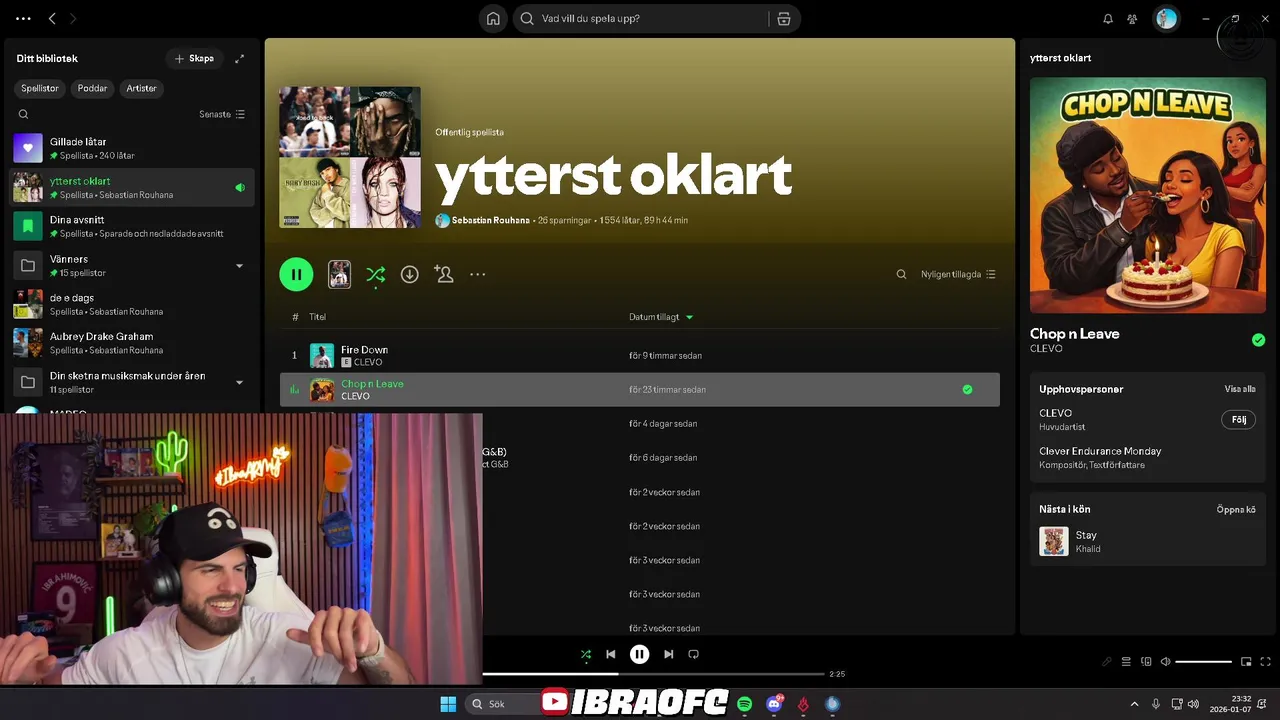The image size is (1280, 720).
Task: Click Visa alla in credits section
Action: tap(1240, 389)
